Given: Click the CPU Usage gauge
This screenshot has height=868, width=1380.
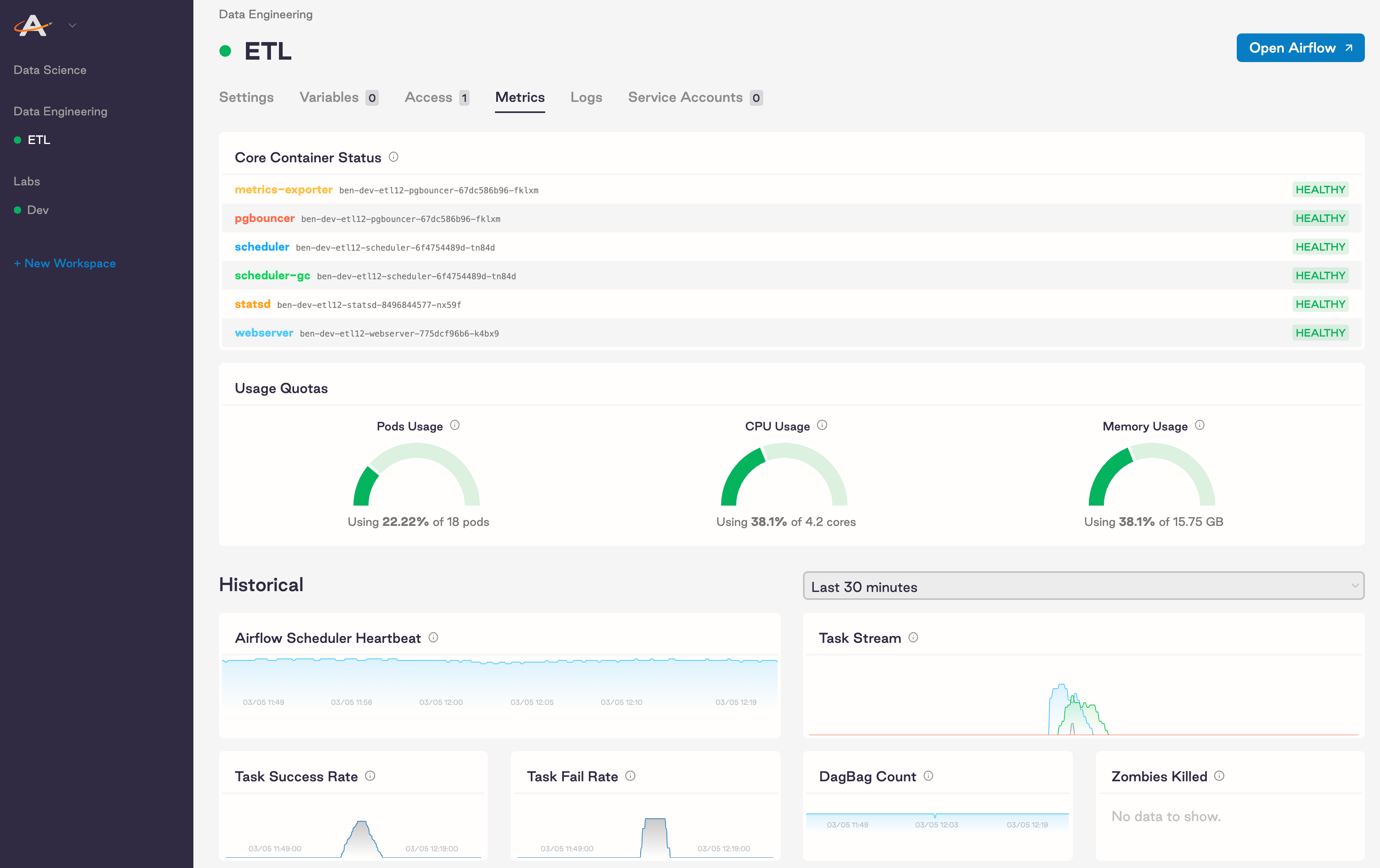Looking at the screenshot, I should pos(784,474).
